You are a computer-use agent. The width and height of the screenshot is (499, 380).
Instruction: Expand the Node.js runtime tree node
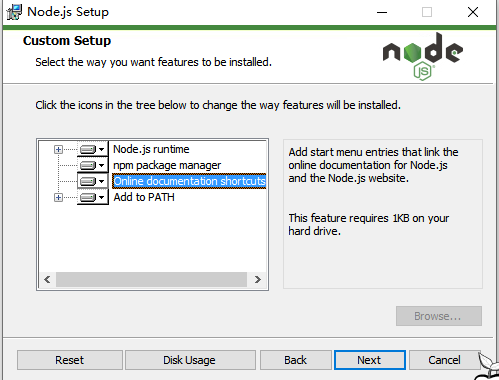point(58,149)
